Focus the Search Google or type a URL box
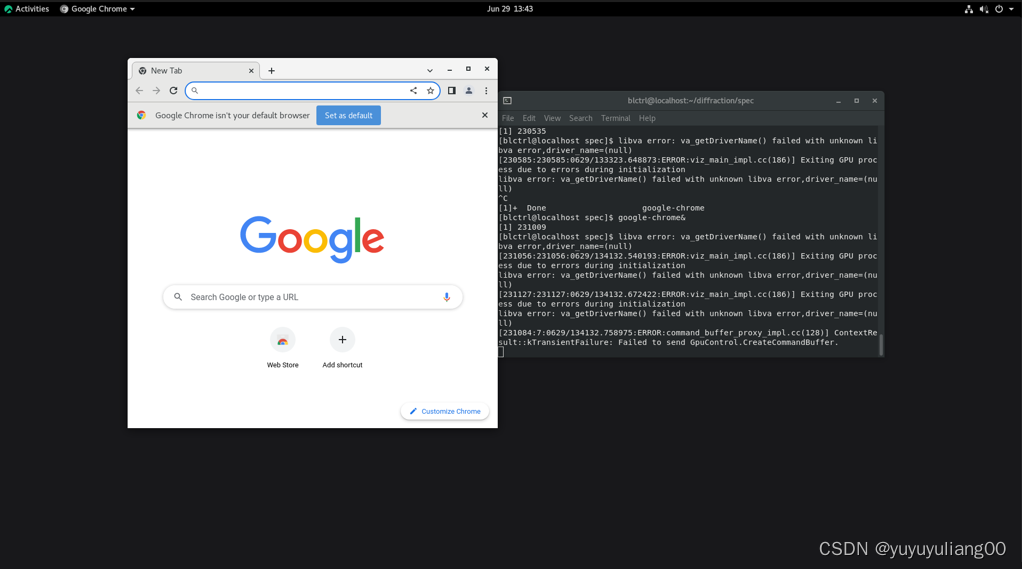Screen dimensions: 1022x569 (x=313, y=297)
